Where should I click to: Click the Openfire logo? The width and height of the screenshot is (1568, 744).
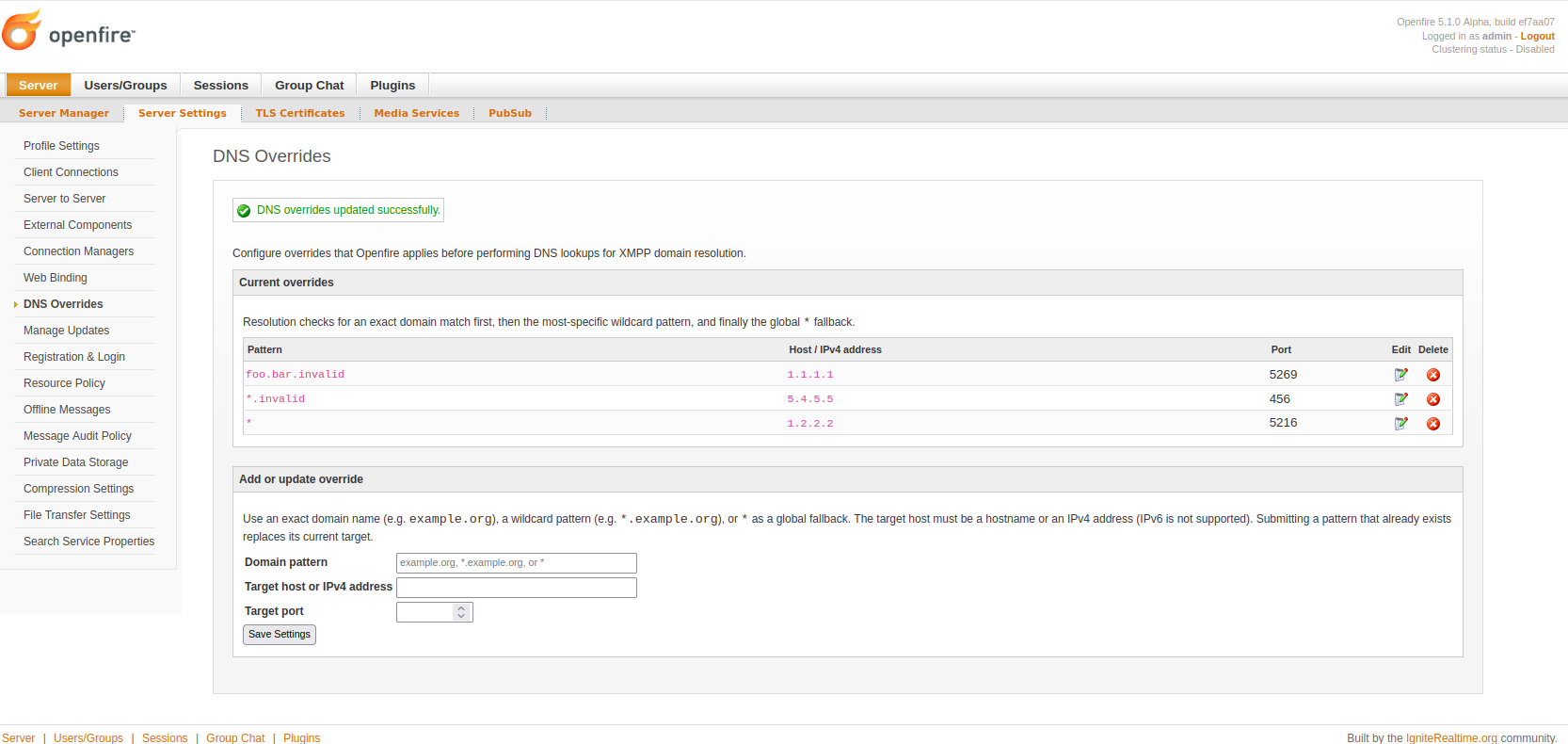click(x=70, y=32)
